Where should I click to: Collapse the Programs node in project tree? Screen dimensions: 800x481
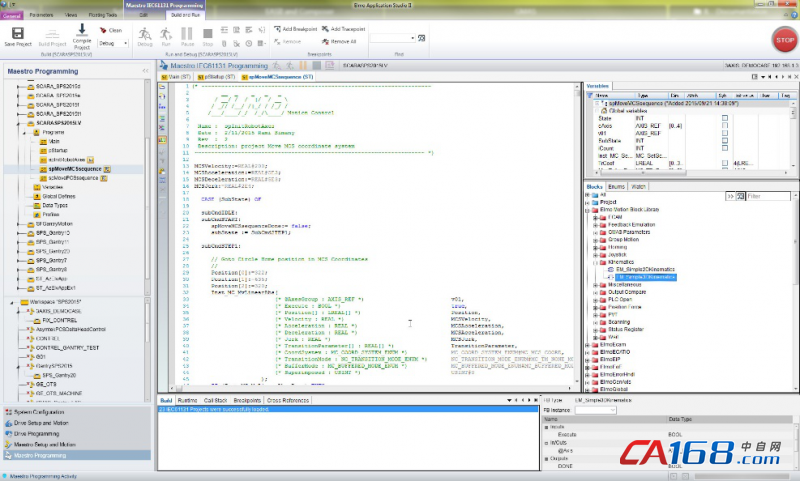pos(24,133)
